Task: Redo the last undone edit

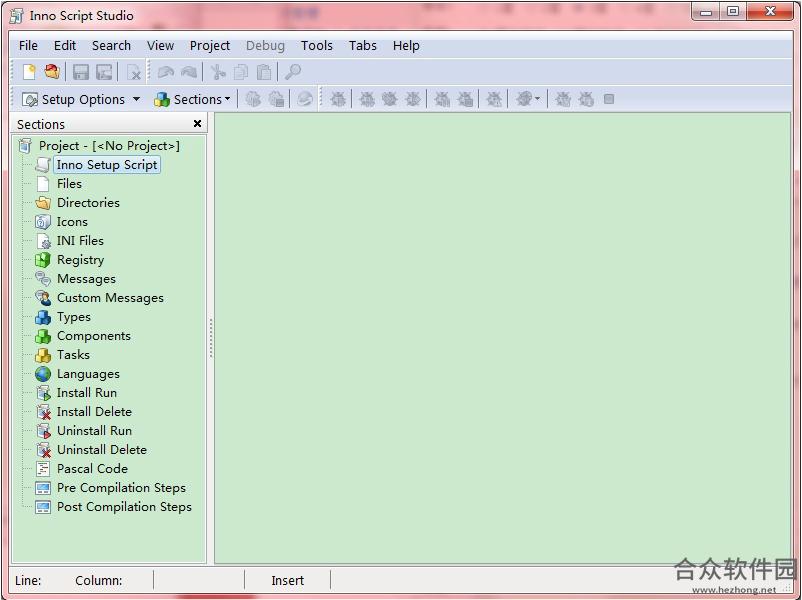Action: click(189, 72)
